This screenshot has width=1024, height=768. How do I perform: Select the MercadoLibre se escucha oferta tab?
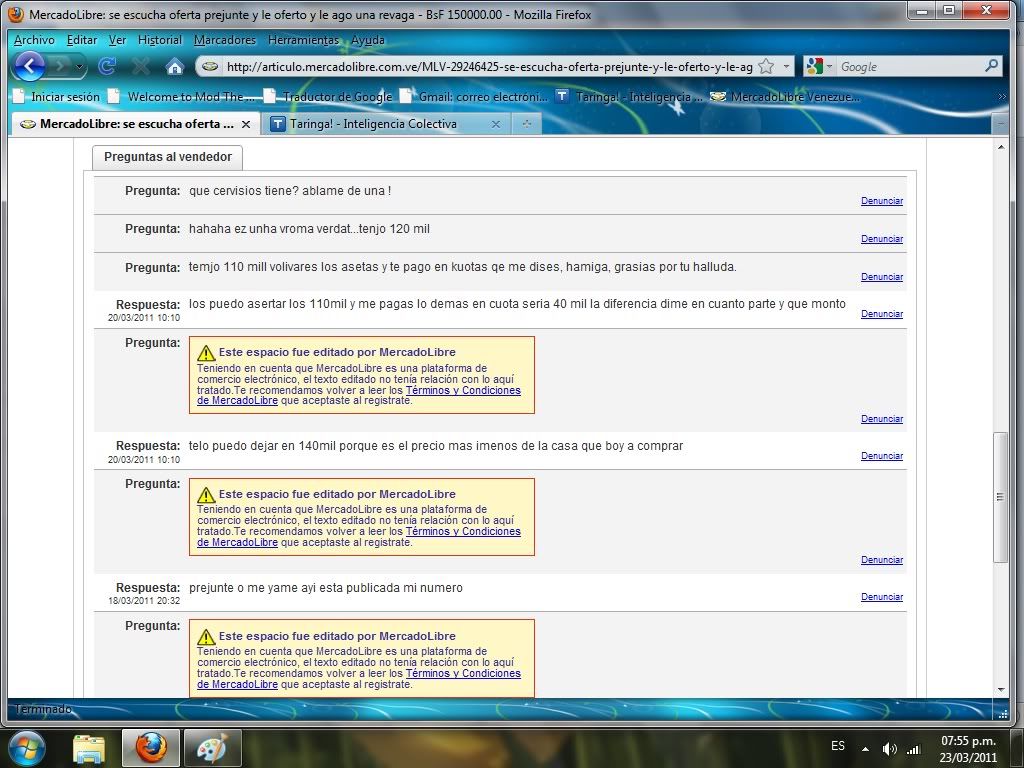135,123
